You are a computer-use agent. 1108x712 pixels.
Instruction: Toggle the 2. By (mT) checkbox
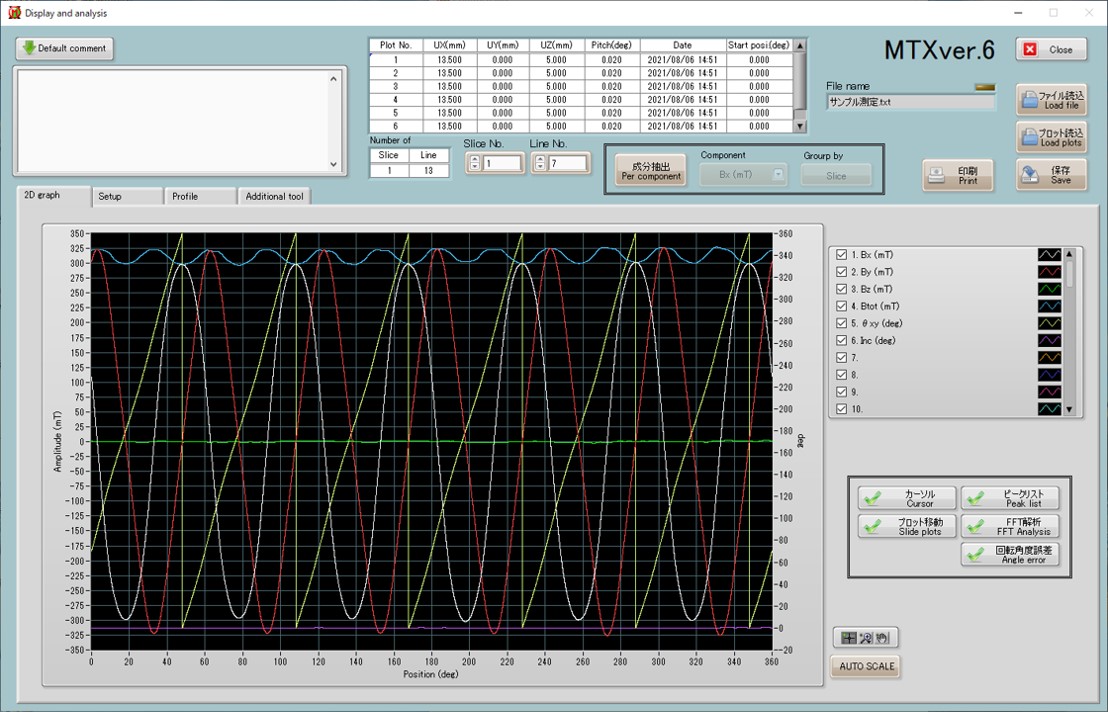[841, 271]
